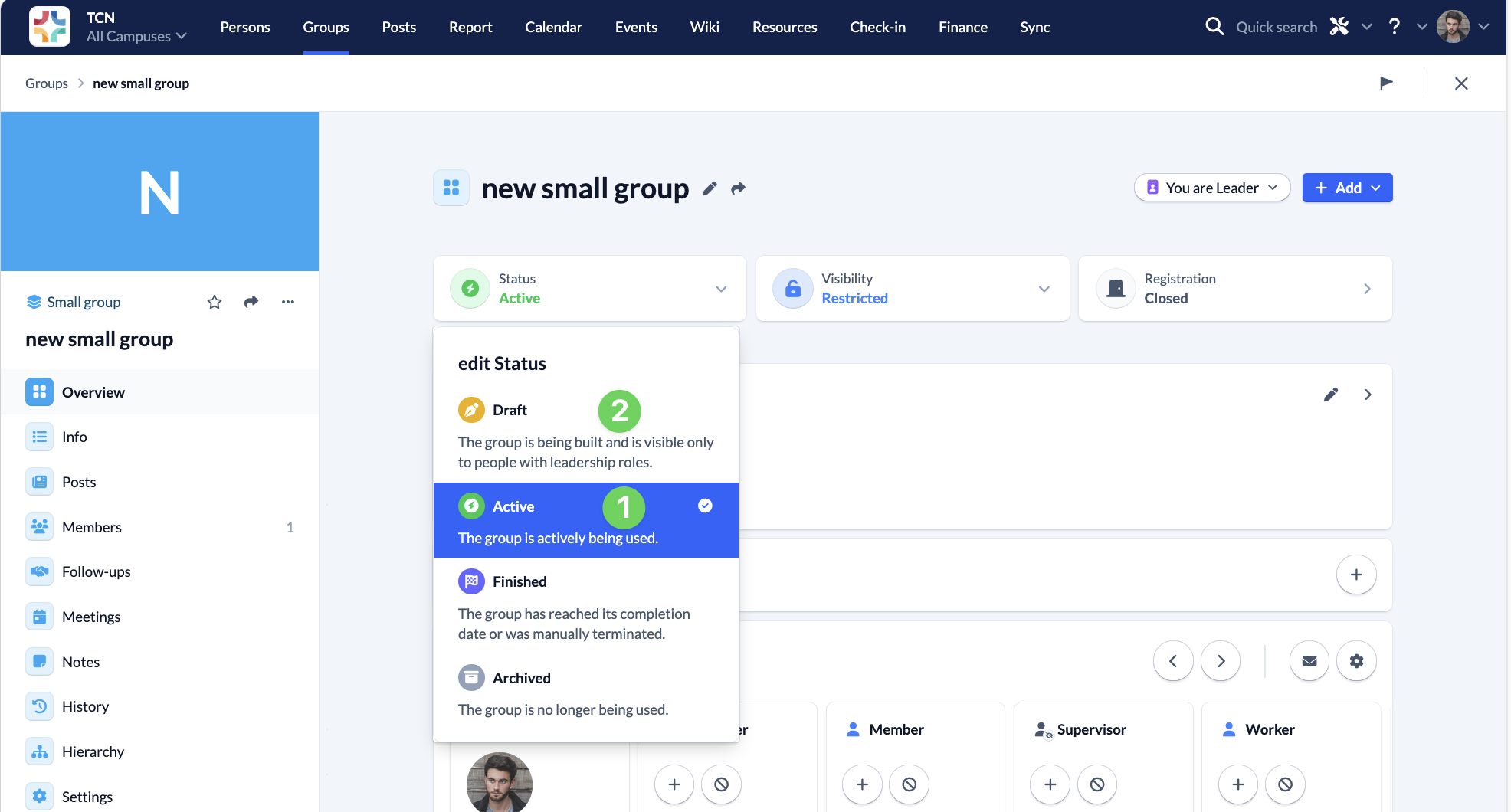
Task: Click the pencil icon beside group title
Action: [x=710, y=188]
